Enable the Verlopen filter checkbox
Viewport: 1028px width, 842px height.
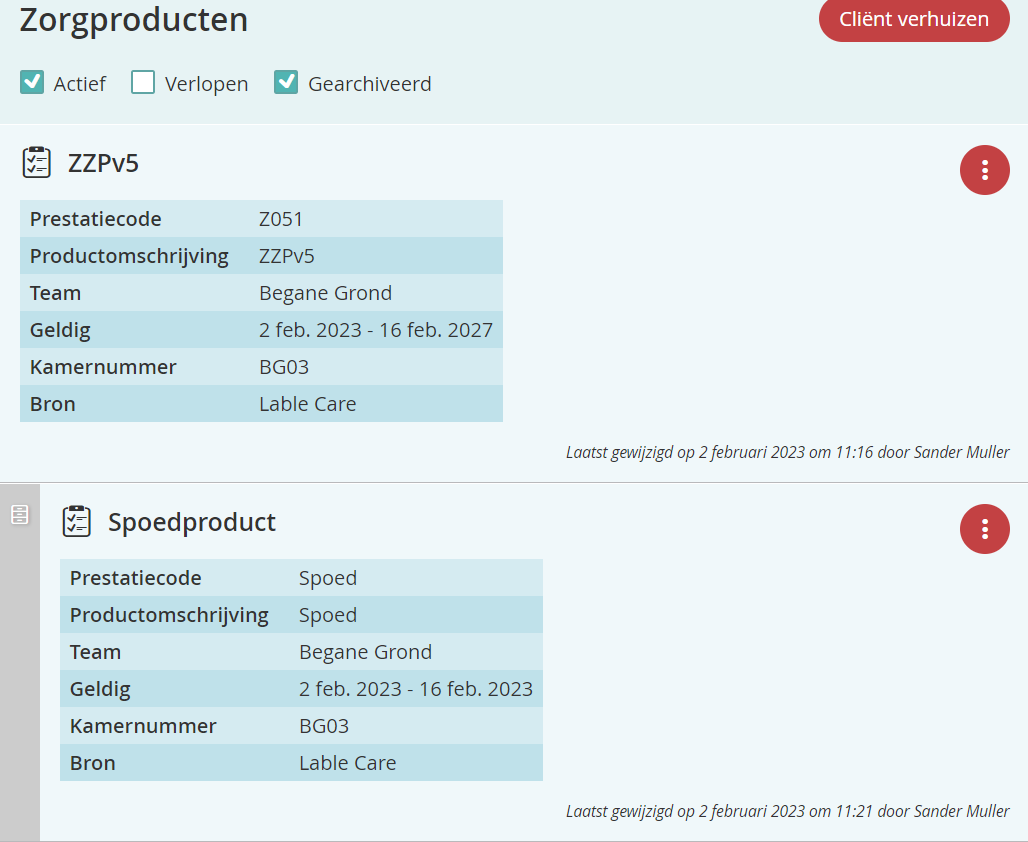(143, 83)
